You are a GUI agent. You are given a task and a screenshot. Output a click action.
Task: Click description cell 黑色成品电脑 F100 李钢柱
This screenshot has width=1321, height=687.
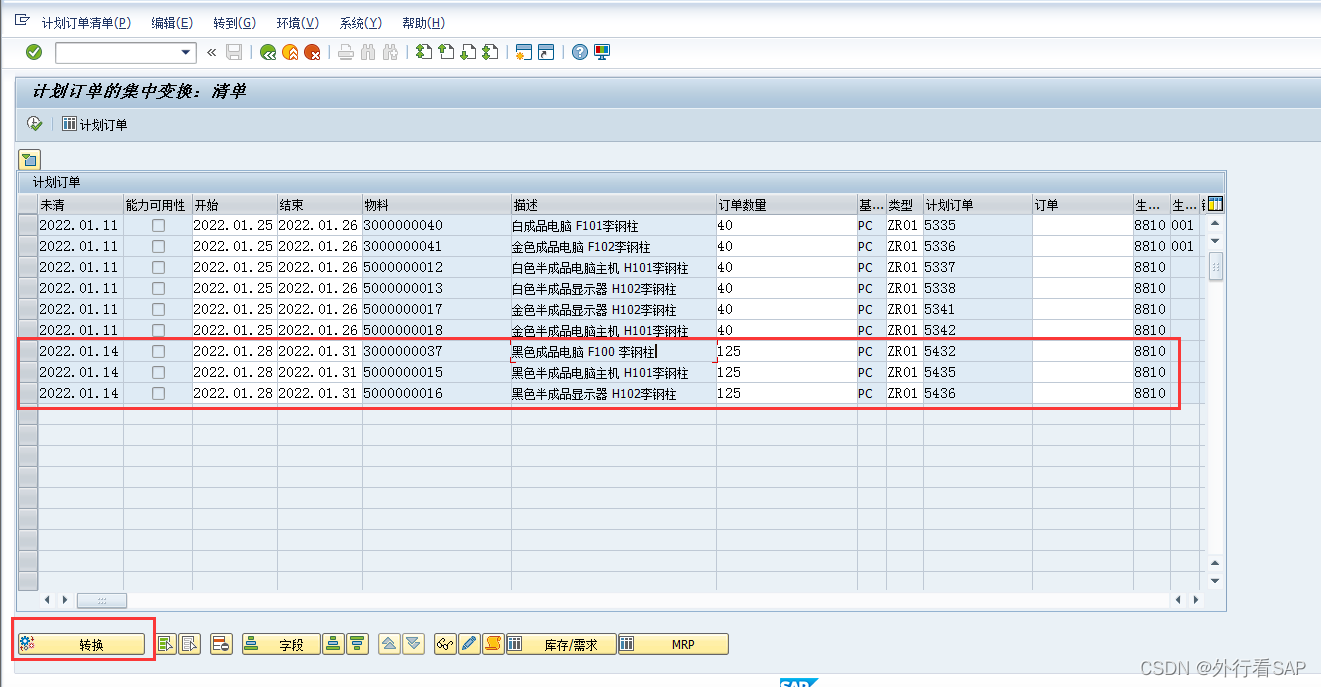coord(613,352)
